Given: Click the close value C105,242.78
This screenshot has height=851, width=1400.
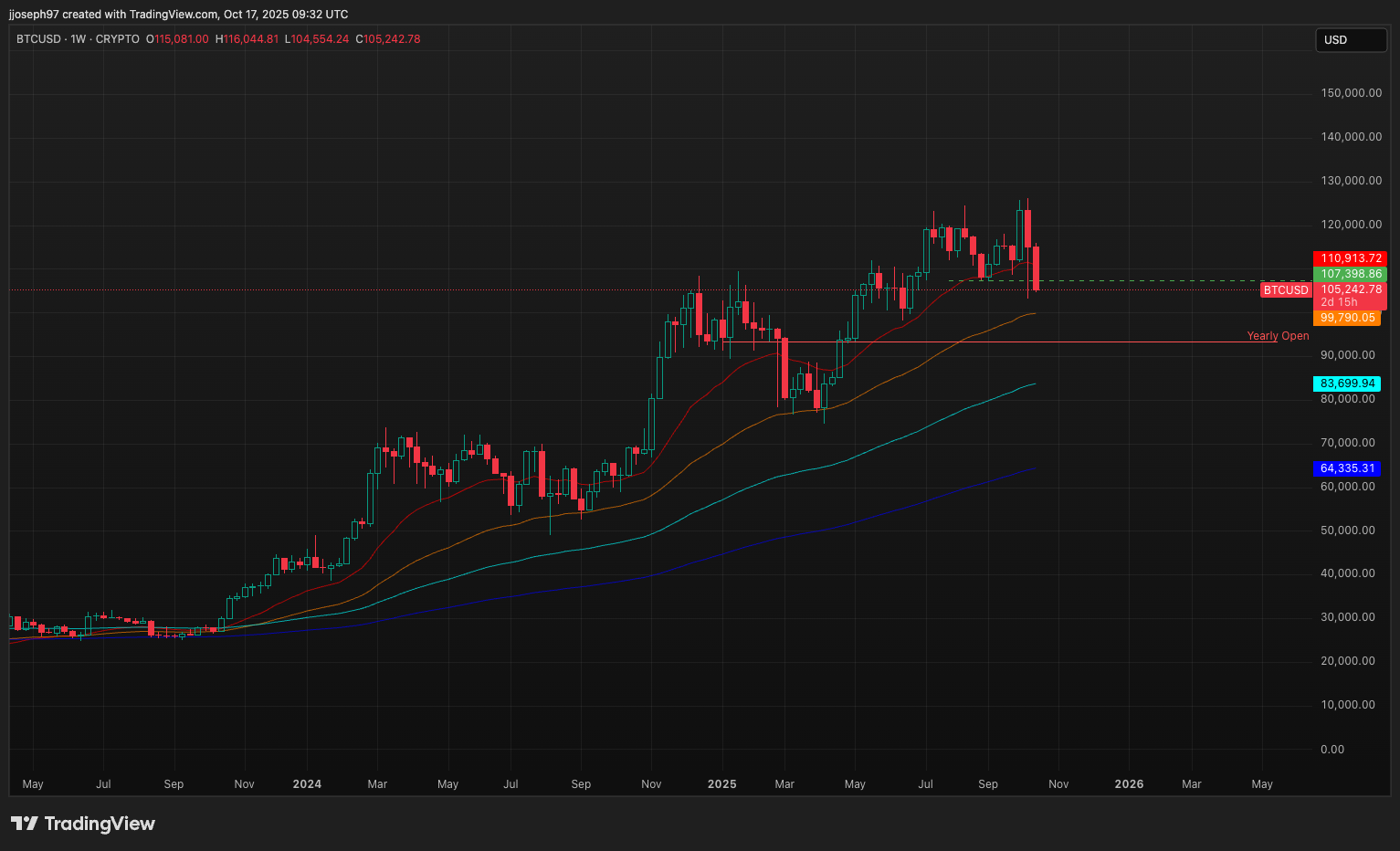Looking at the screenshot, I should point(388,39).
